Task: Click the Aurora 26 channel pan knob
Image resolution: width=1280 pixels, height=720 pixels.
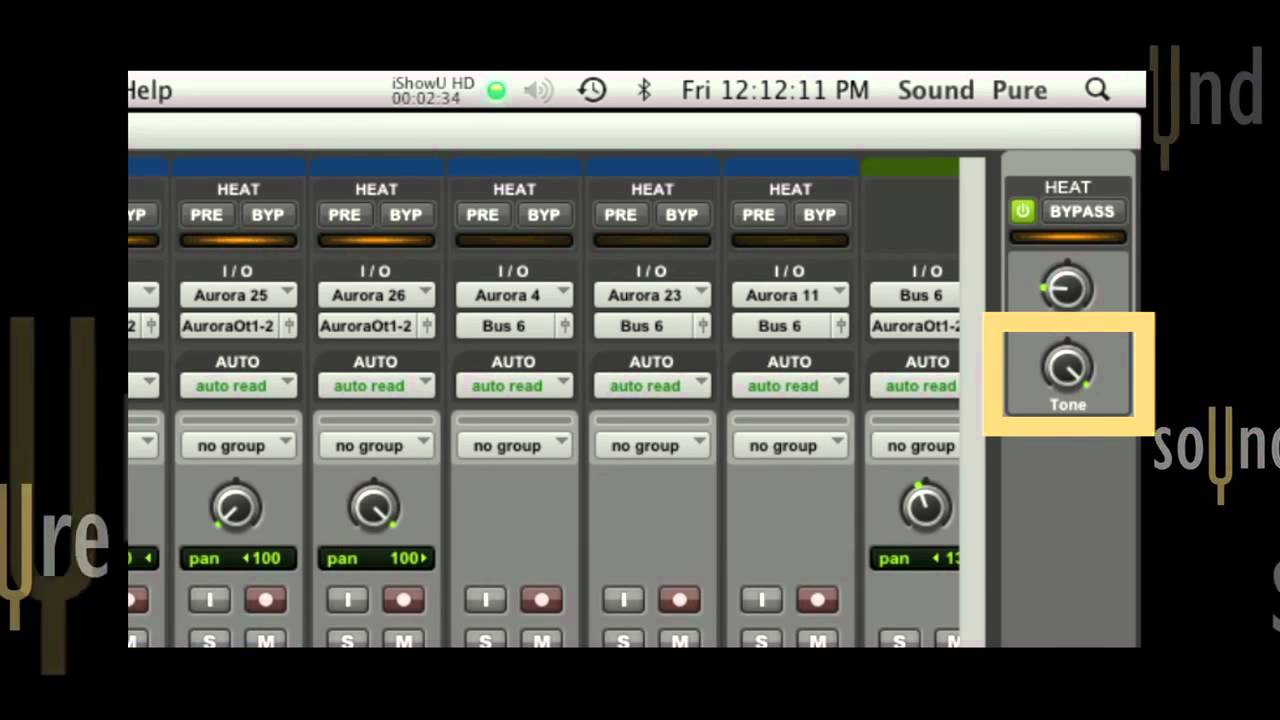Action: (x=374, y=506)
